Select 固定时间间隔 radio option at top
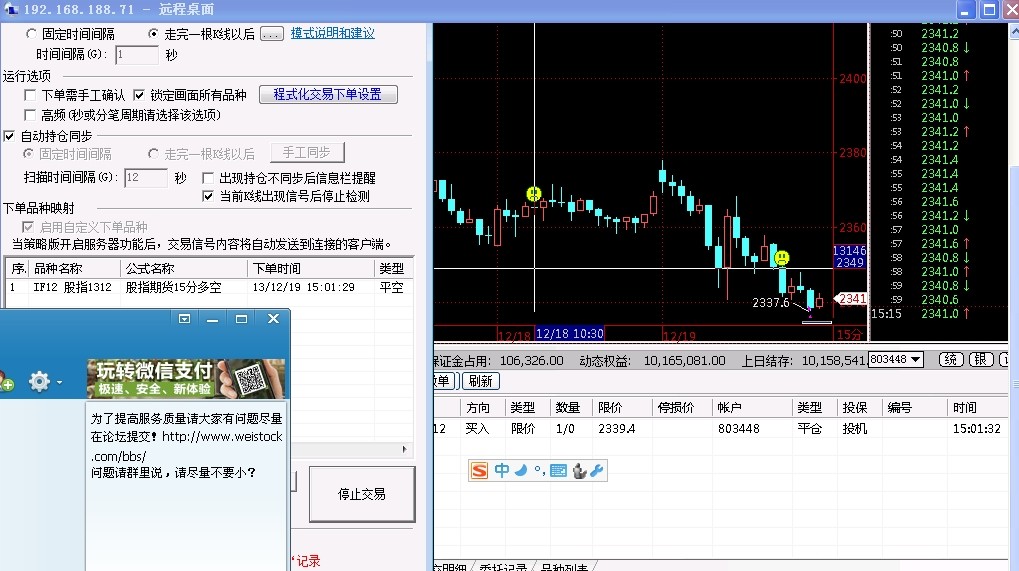 pyautogui.click(x=31, y=33)
